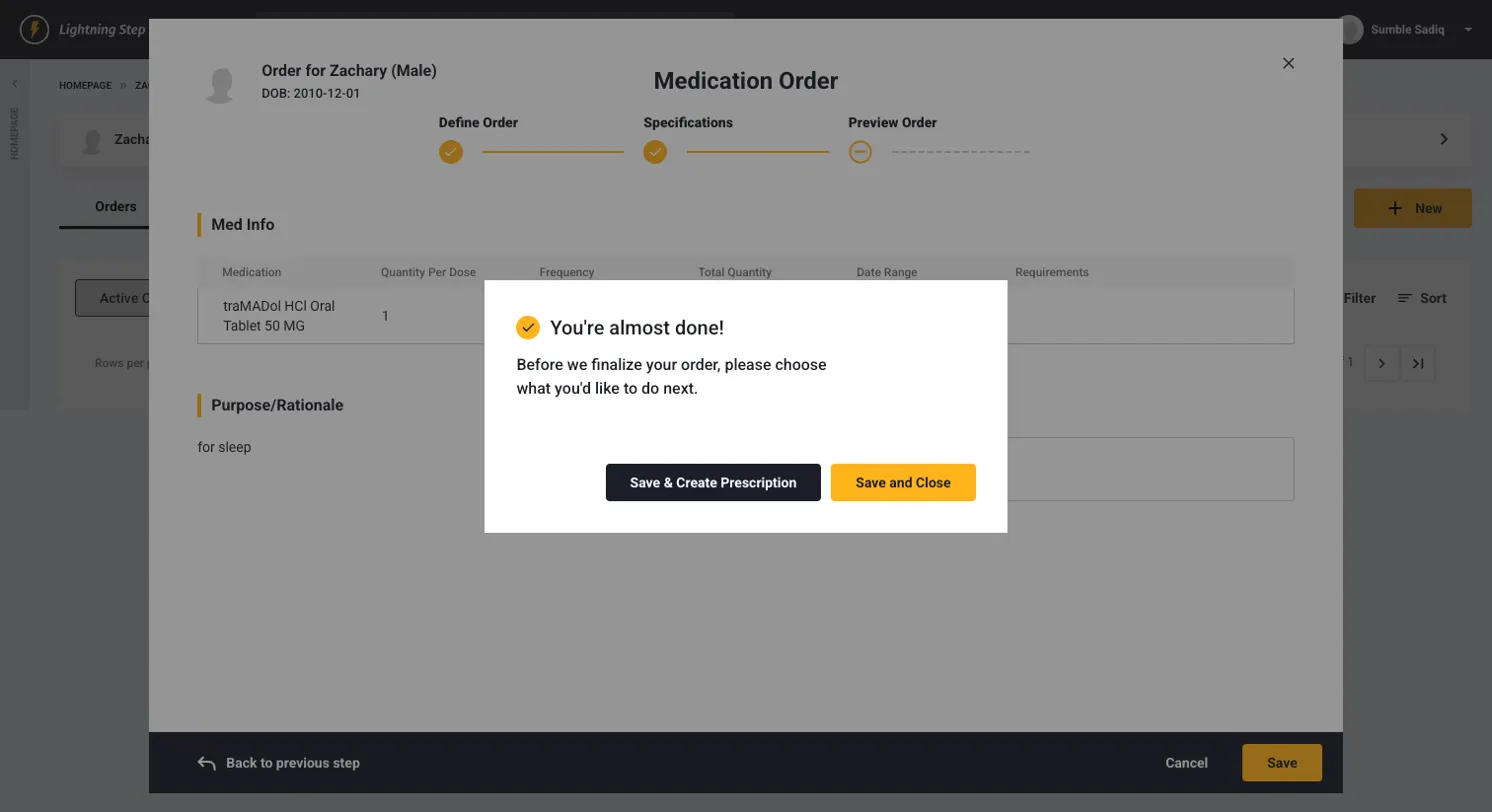Choose Save and Close
The image size is (1492, 812).
click(x=902, y=482)
